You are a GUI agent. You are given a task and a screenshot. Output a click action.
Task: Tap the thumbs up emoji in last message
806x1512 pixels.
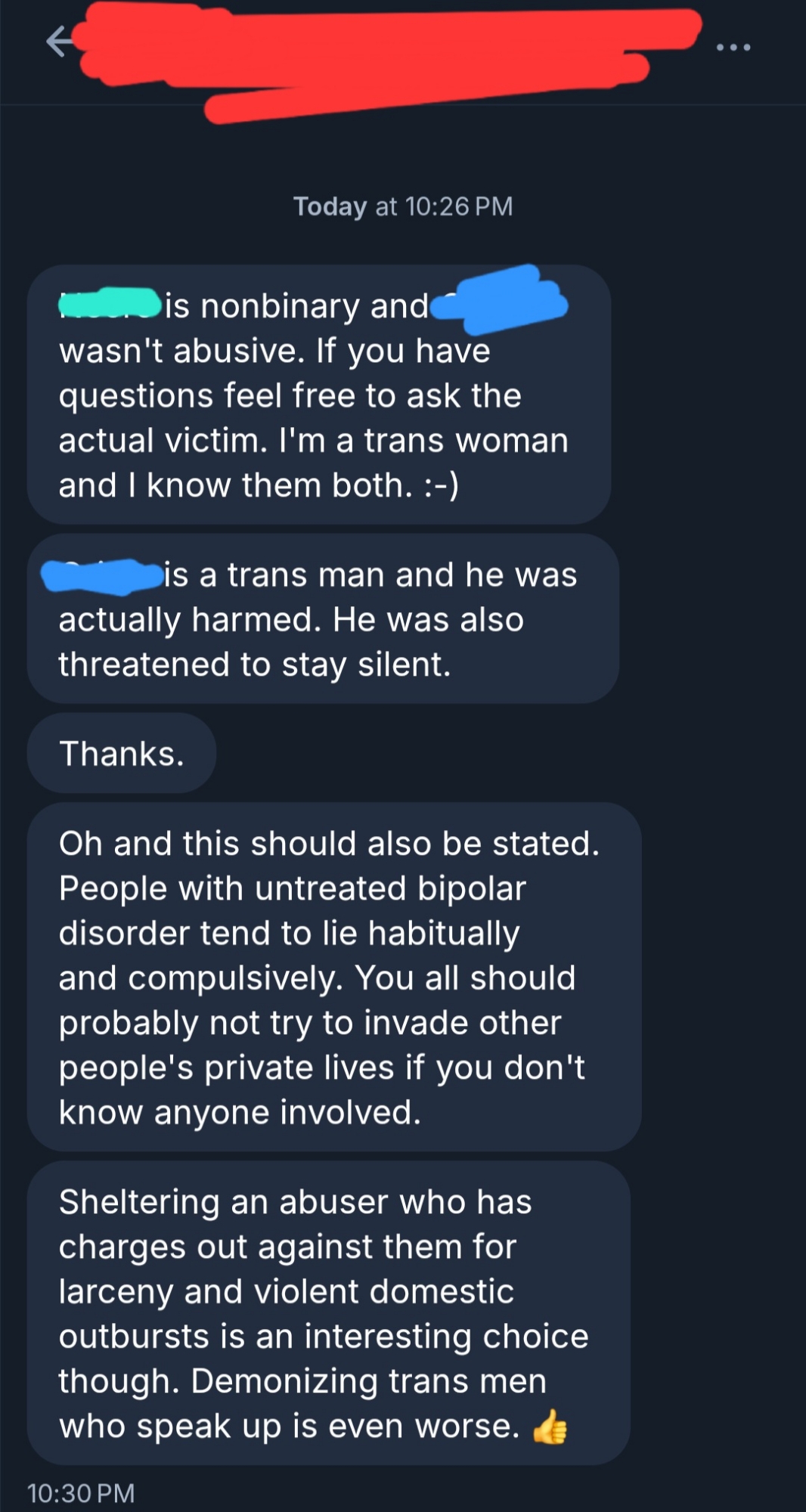pos(550,1427)
